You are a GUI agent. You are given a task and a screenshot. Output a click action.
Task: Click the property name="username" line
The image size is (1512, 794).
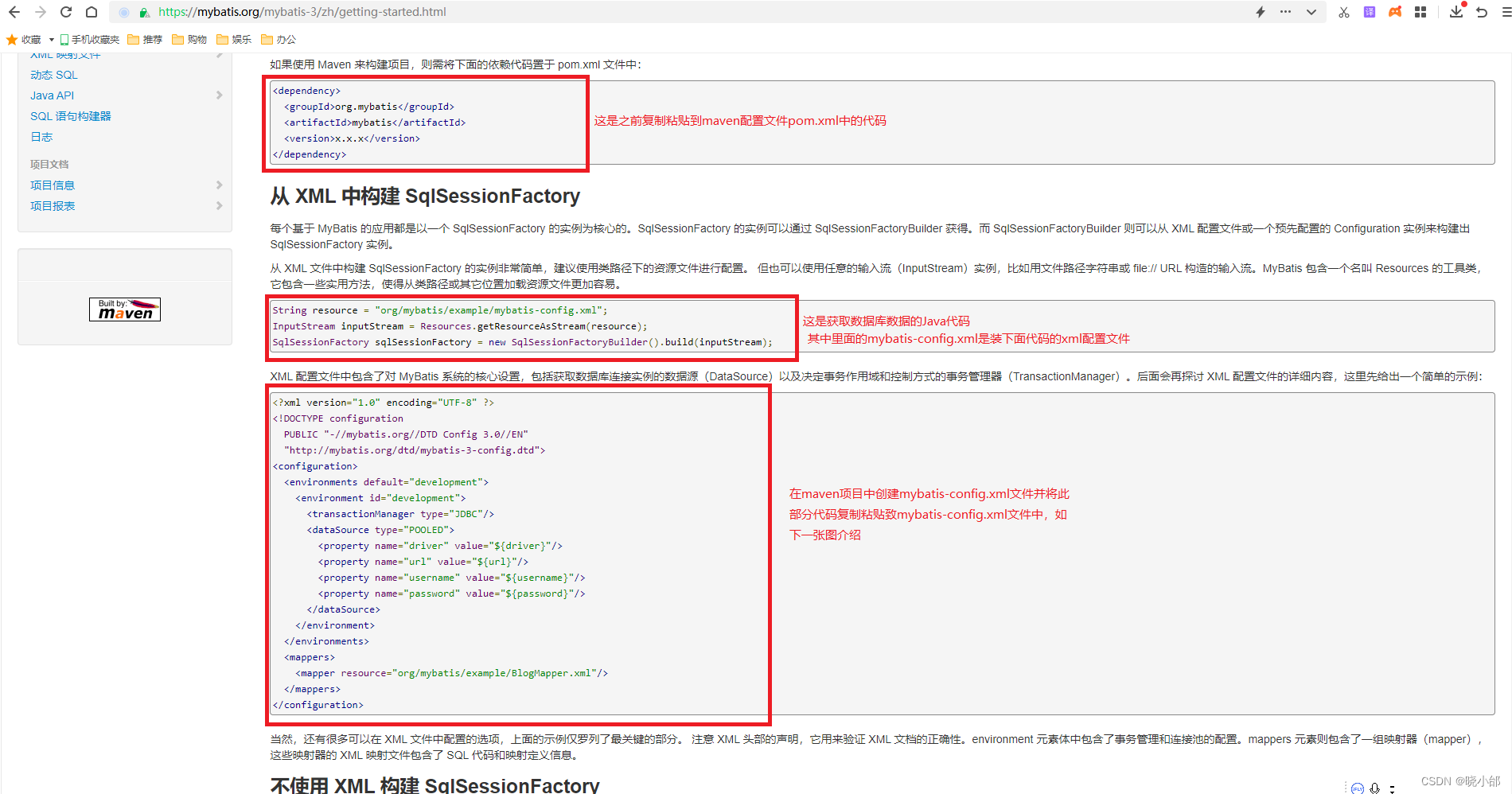pos(451,578)
